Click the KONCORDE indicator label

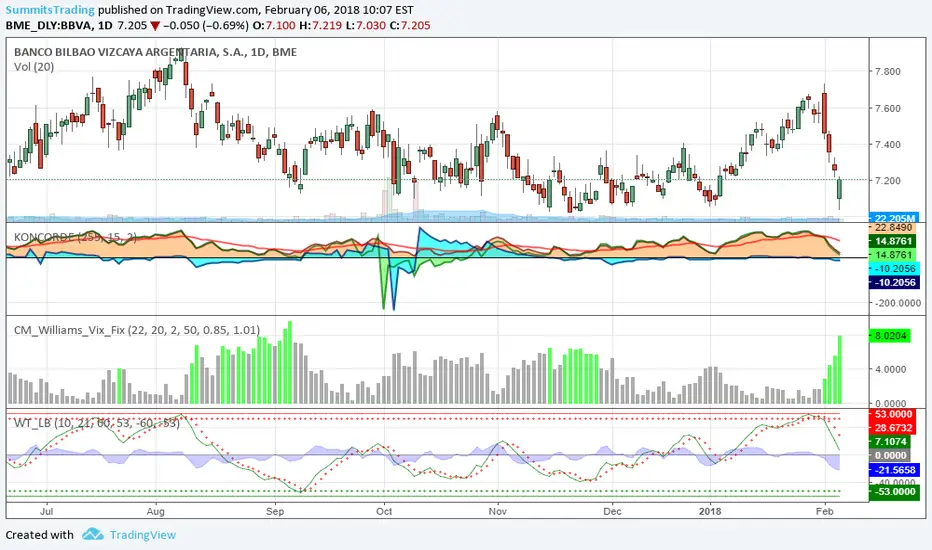pos(75,237)
